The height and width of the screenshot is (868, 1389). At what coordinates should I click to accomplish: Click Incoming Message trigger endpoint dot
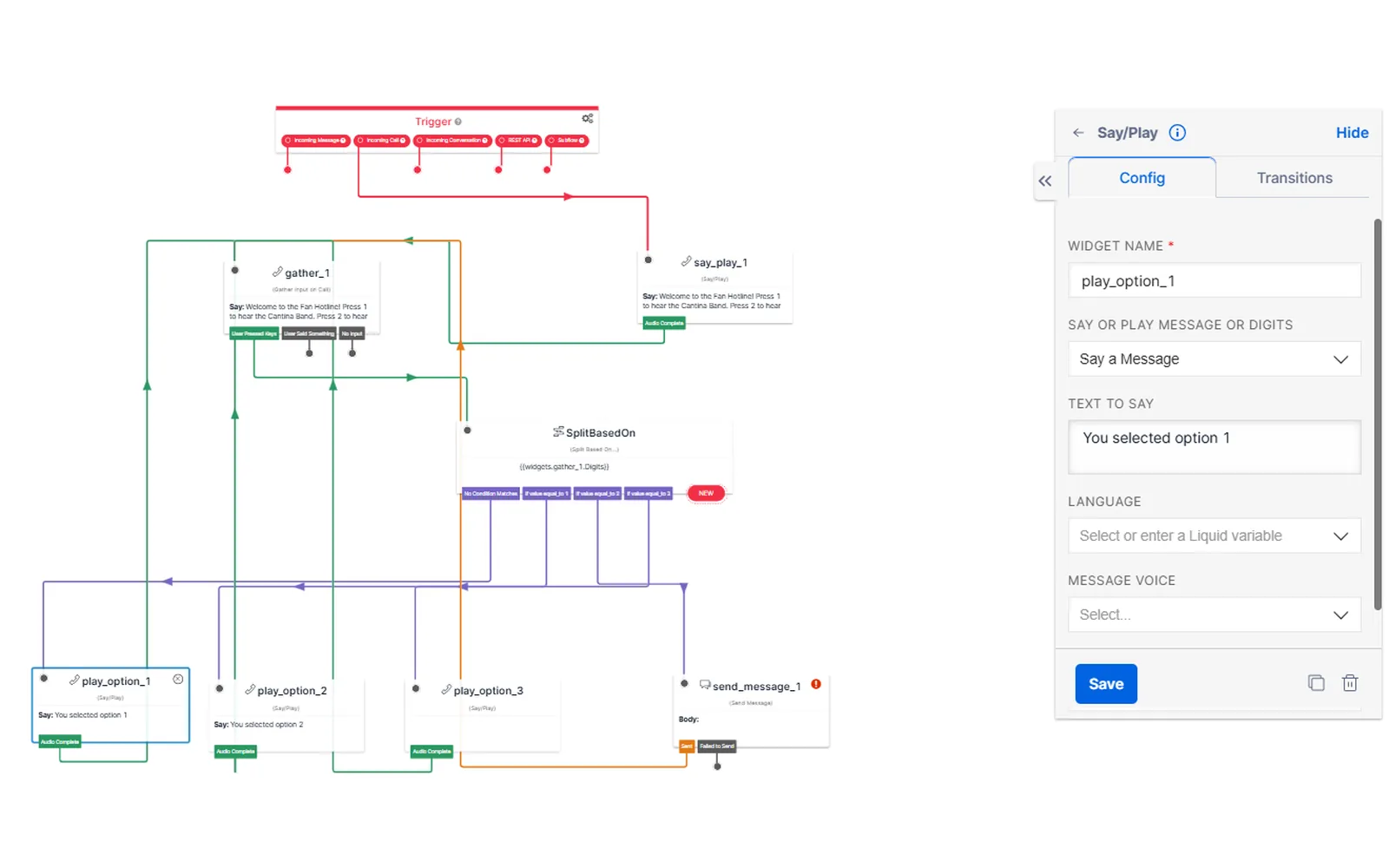[287, 170]
